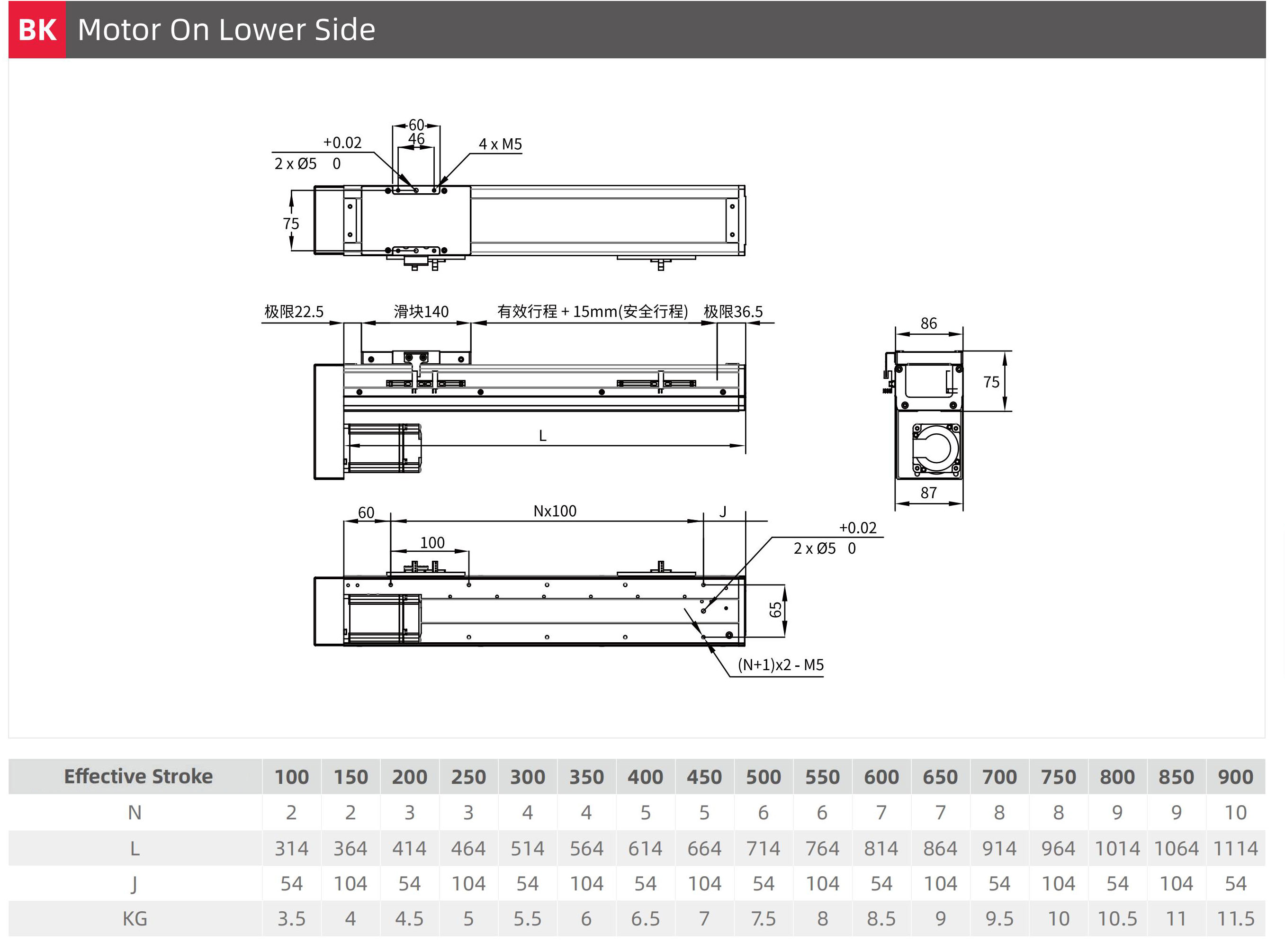Click the red BK badge
This screenshot has width=1285, height=952.
point(37,29)
